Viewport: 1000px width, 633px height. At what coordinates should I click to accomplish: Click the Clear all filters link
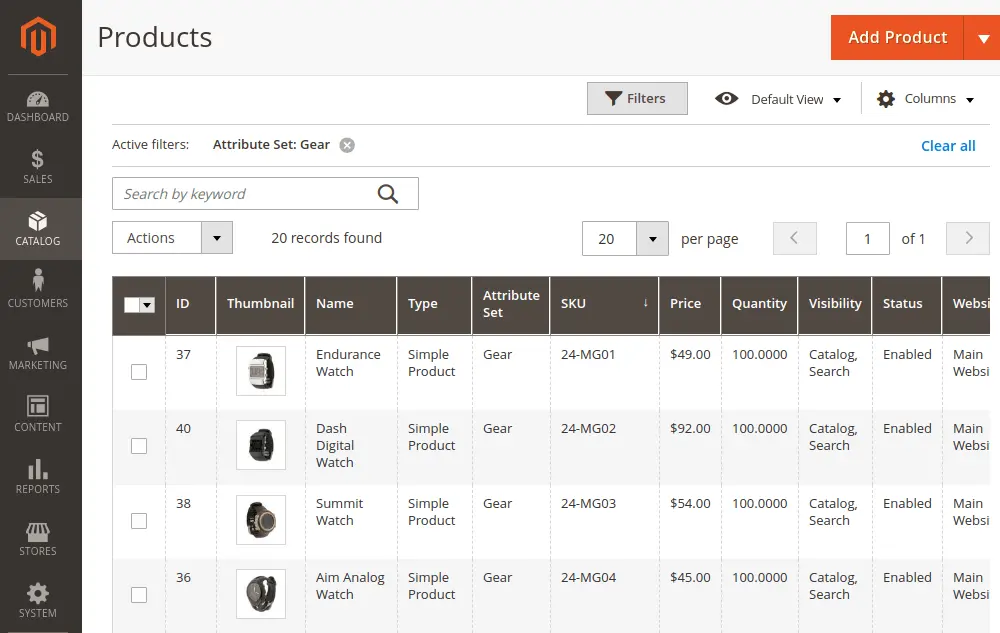(947, 145)
